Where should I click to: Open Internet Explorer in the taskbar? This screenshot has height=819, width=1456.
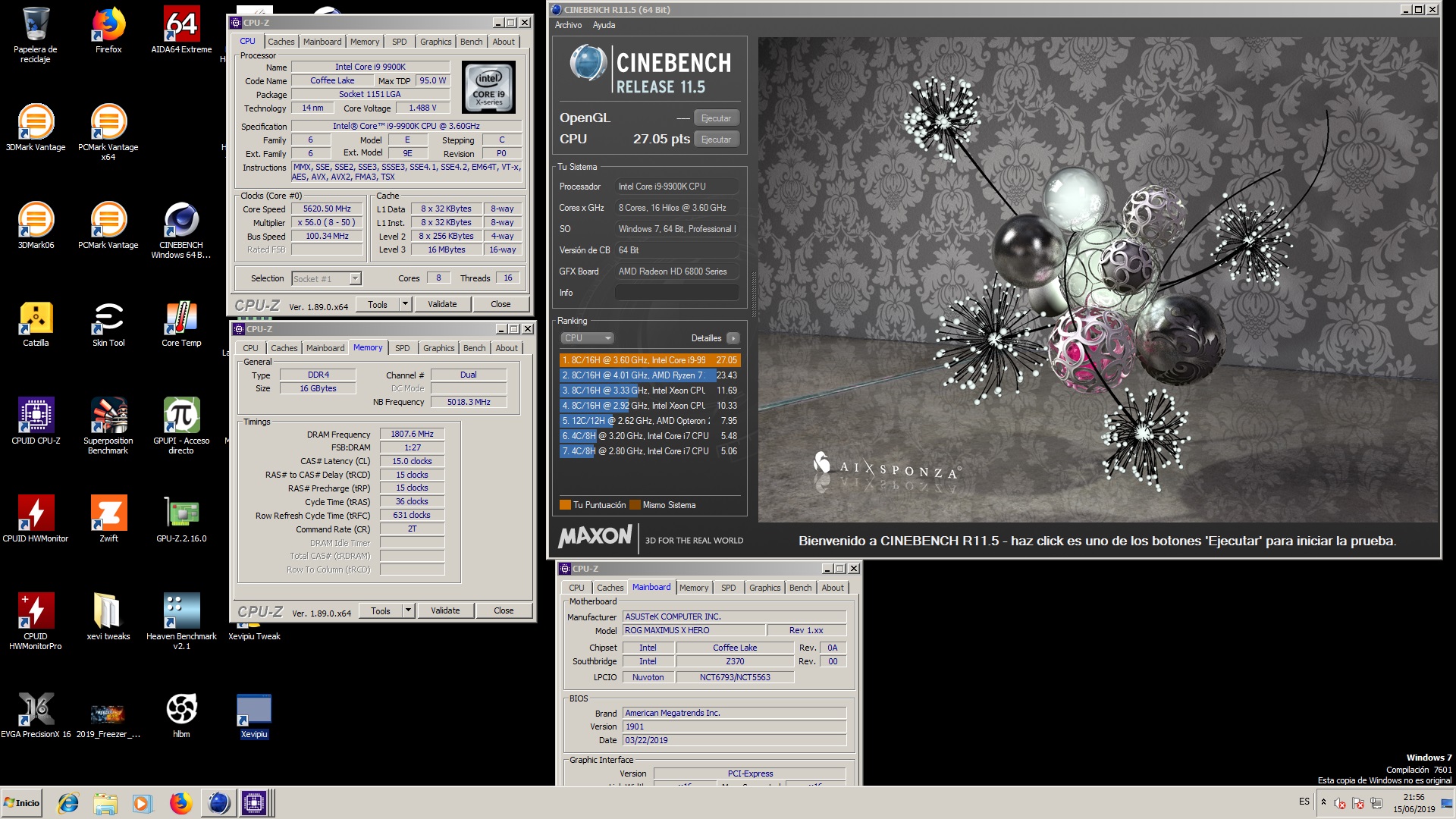pos(68,803)
